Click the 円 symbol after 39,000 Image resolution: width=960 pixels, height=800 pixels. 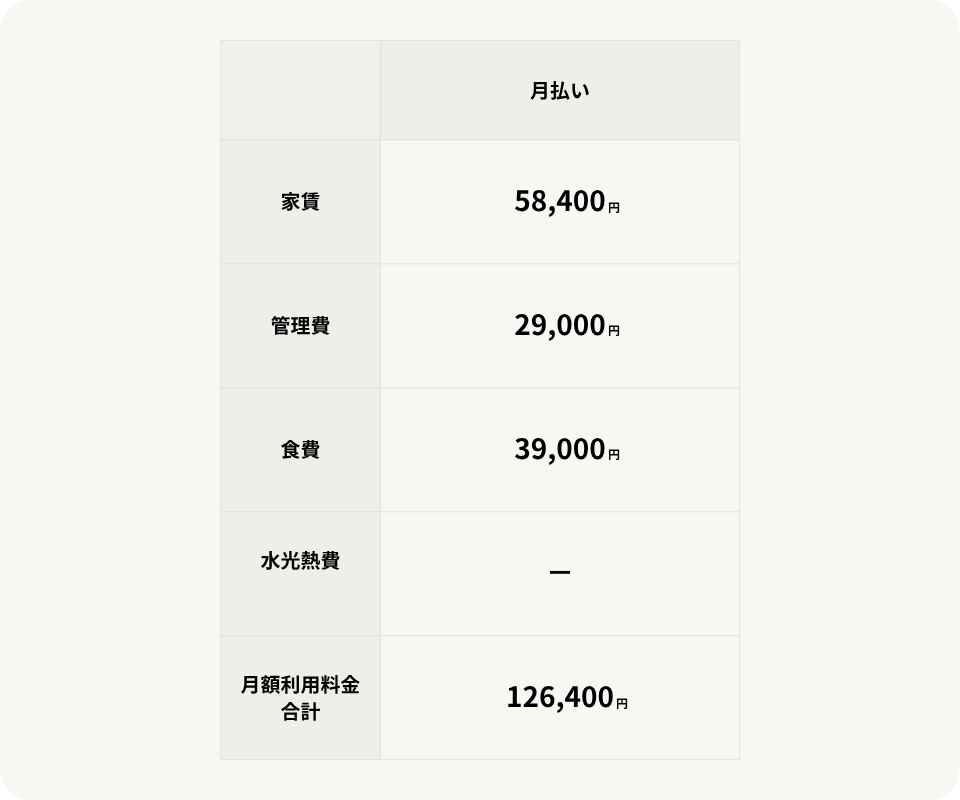614,455
